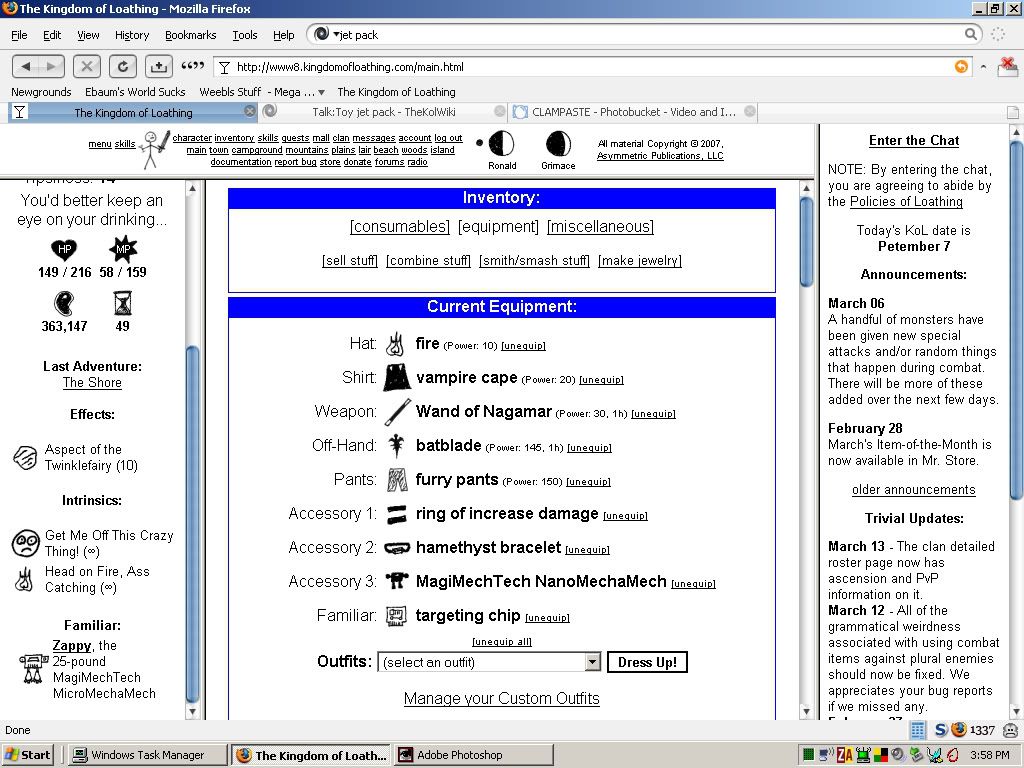Viewport: 1024px width, 768px height.
Task: Click the orange go arrow in address bar
Action: click(x=961, y=67)
